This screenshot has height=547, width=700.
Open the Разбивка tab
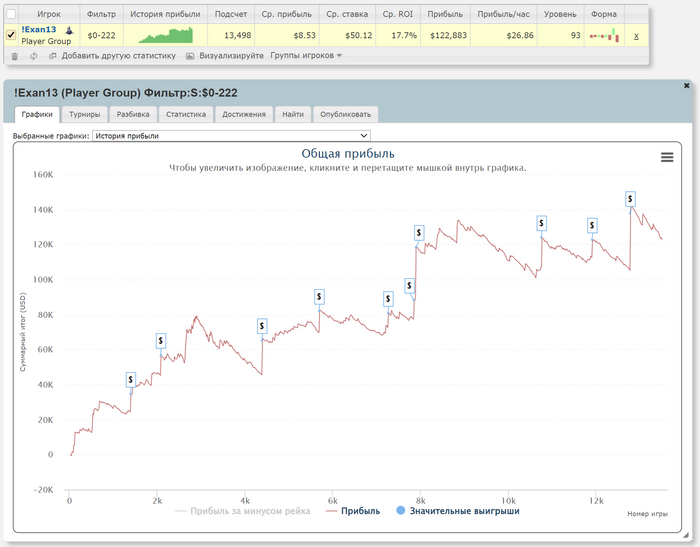(133, 114)
